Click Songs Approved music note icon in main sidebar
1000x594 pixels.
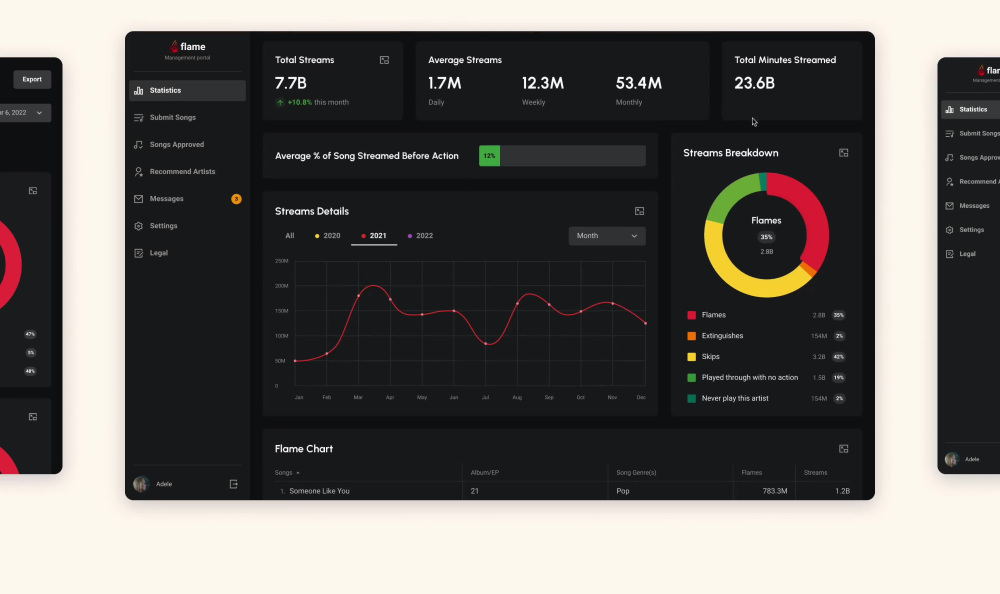138,145
